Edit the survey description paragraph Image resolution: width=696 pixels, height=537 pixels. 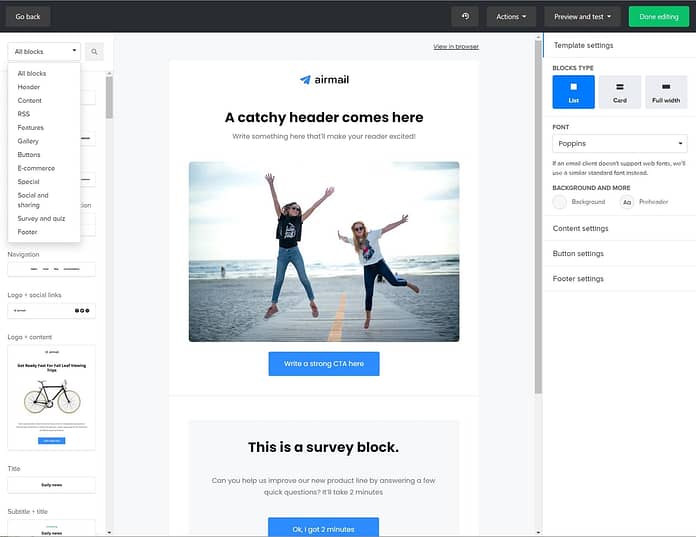[323, 486]
